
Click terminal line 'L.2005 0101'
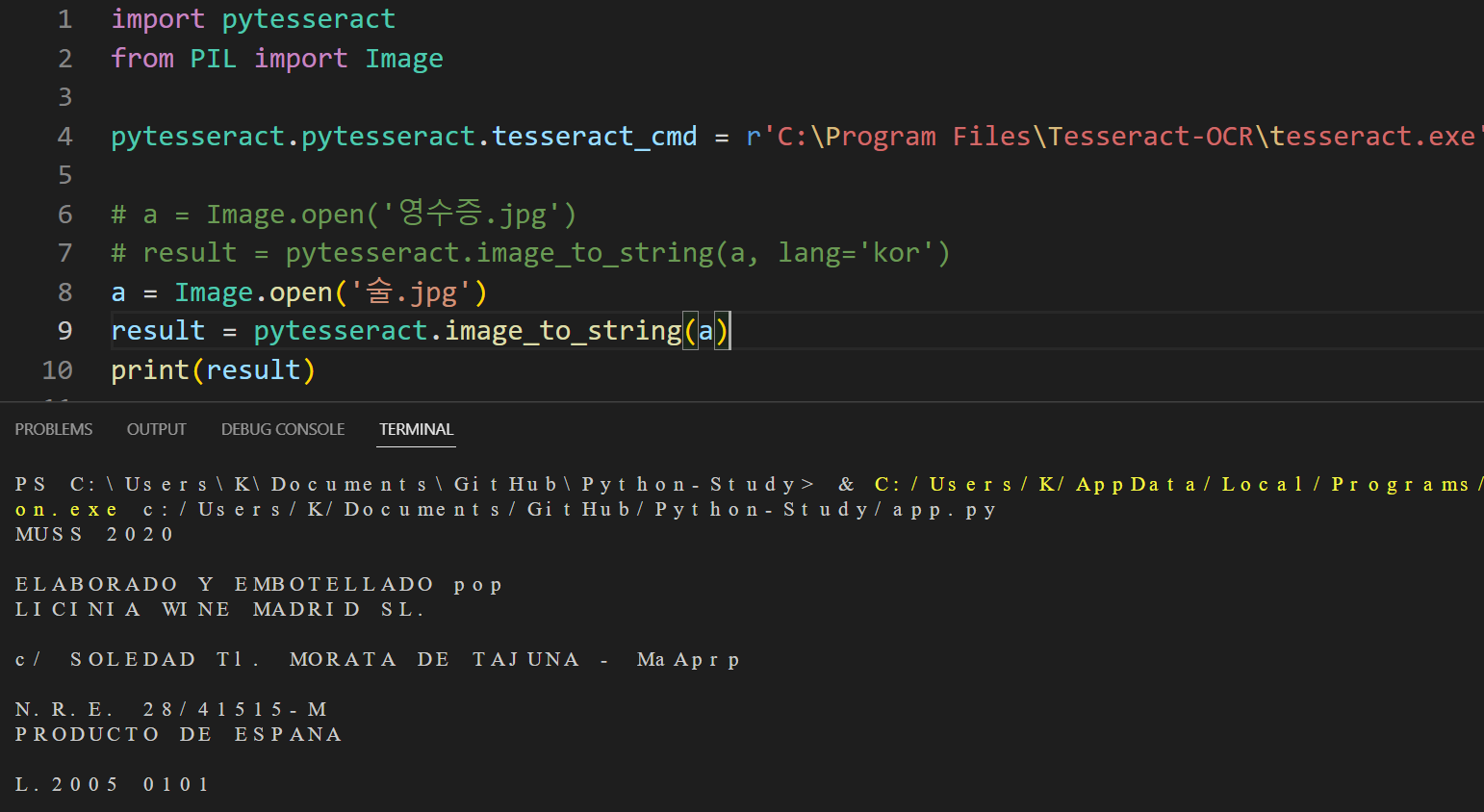tap(112, 785)
